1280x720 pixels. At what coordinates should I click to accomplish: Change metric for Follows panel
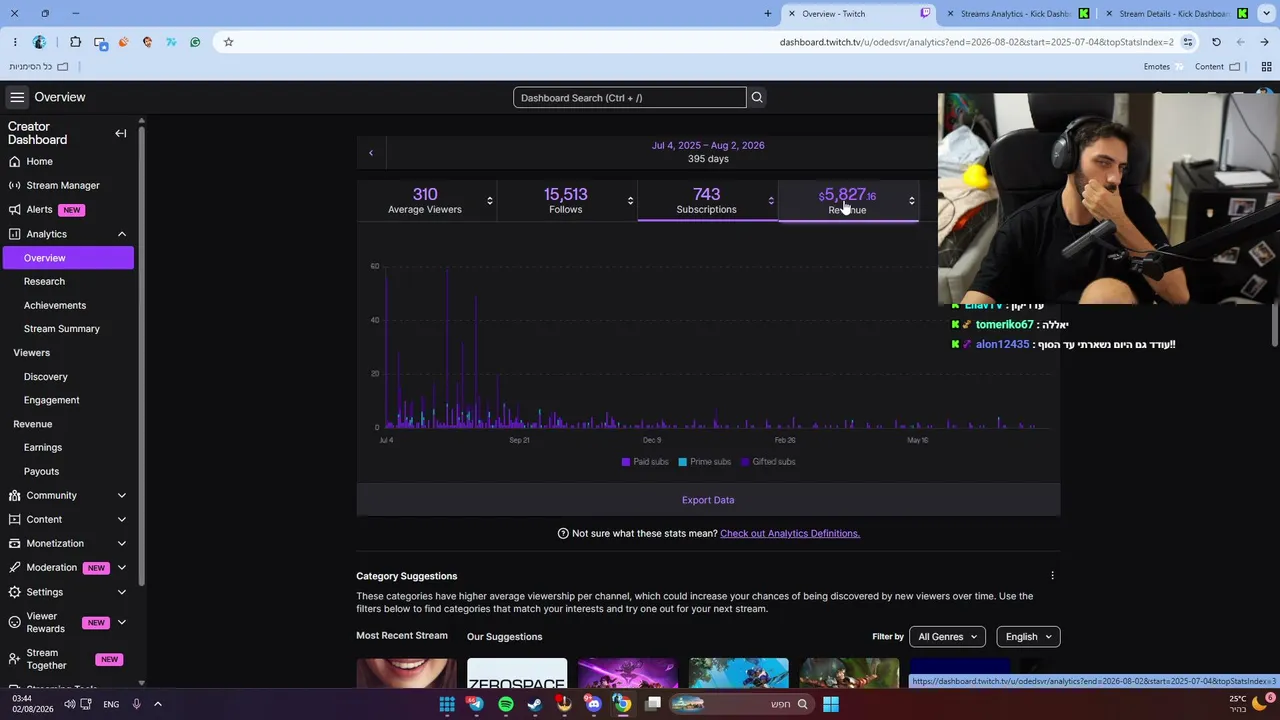tap(630, 201)
